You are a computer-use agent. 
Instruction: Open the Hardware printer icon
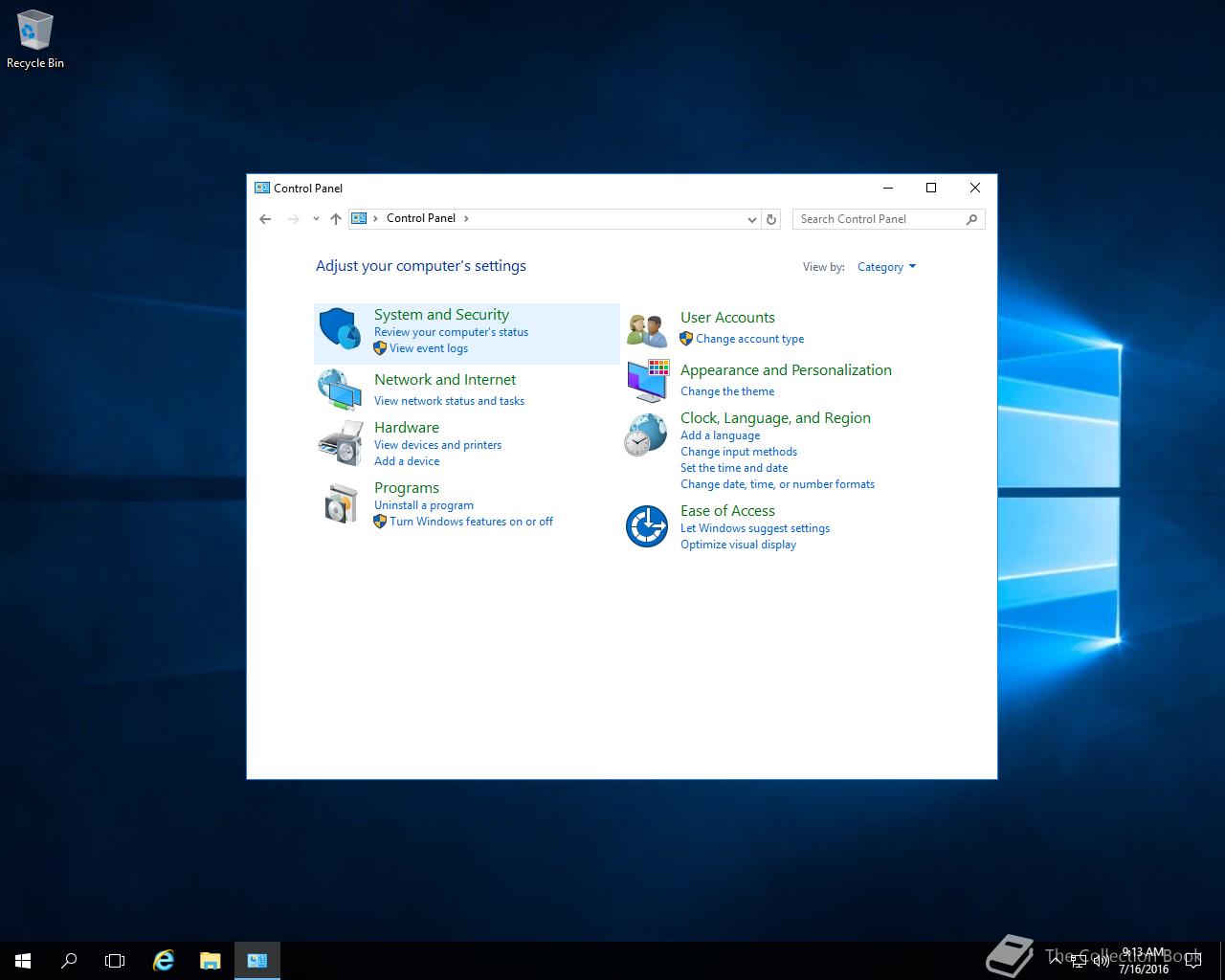pos(340,442)
